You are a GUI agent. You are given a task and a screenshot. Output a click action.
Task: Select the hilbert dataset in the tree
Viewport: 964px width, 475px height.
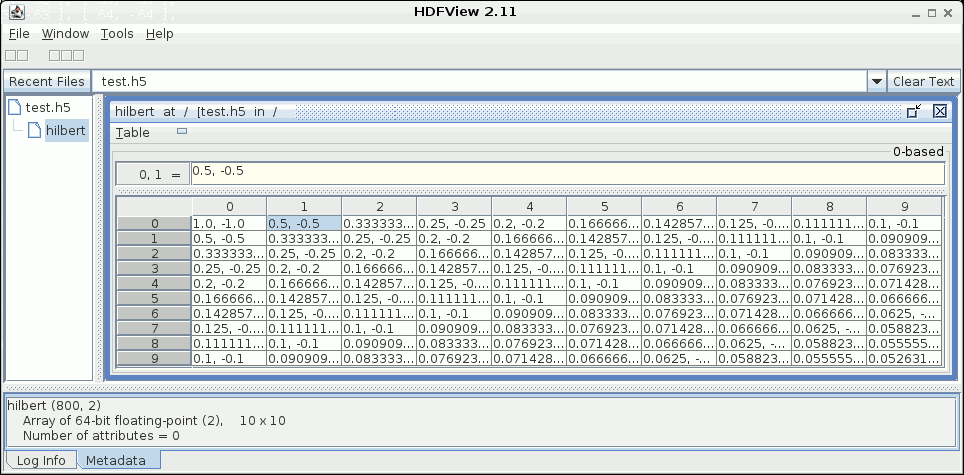pos(66,130)
